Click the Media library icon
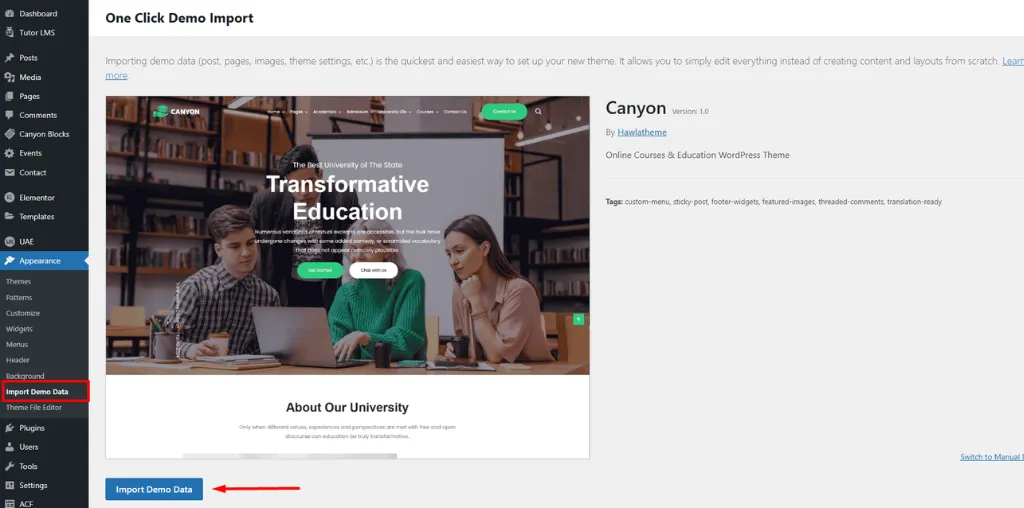The height and width of the screenshot is (508, 1024). (9, 77)
